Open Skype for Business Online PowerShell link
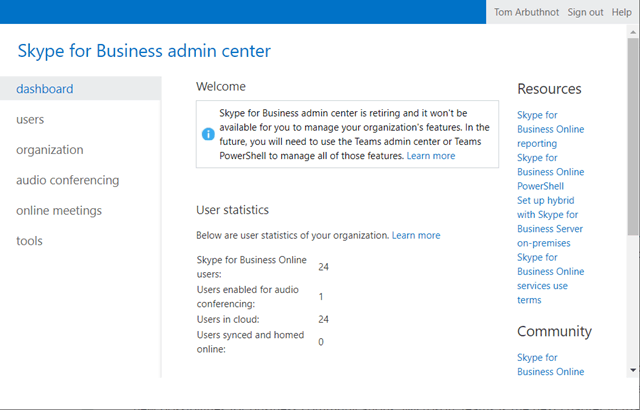Image resolution: width=640 pixels, height=410 pixels. 550,172
